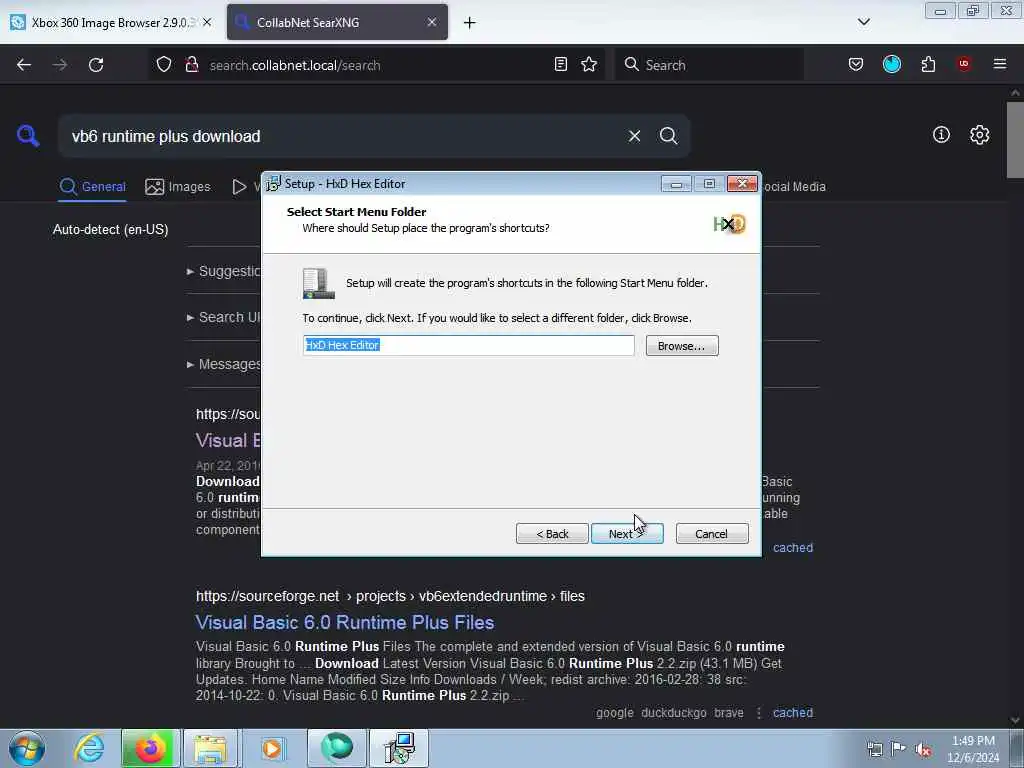Expand the Suggestions section
The height and width of the screenshot is (768, 1024).
[x=223, y=271]
